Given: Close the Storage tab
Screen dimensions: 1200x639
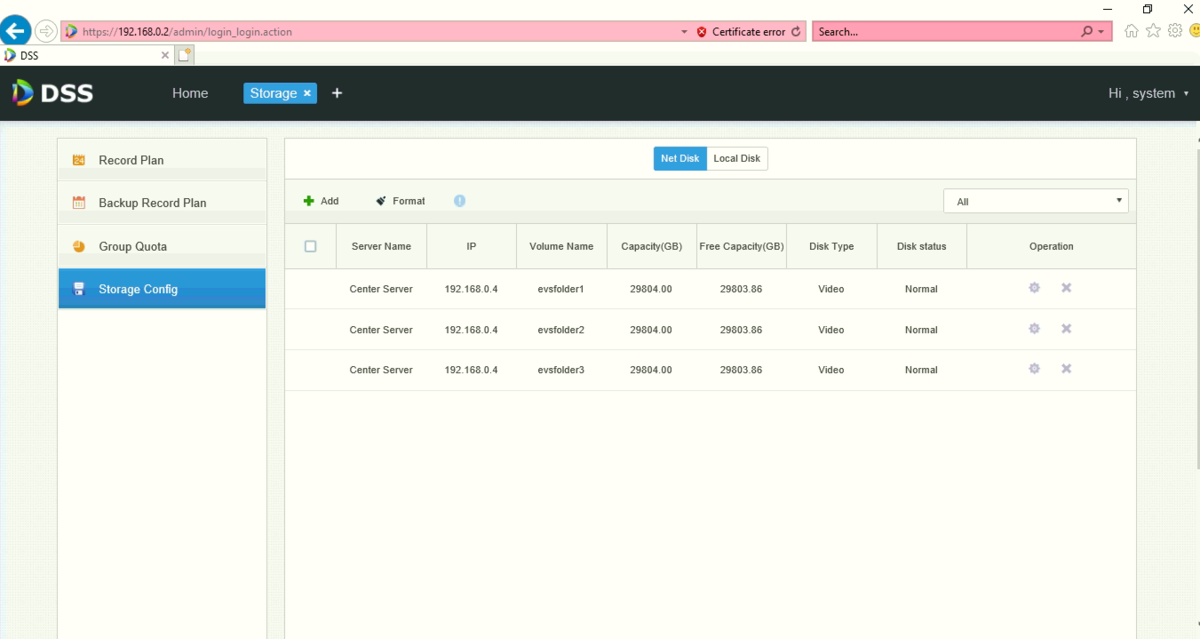Looking at the screenshot, I should pos(307,93).
